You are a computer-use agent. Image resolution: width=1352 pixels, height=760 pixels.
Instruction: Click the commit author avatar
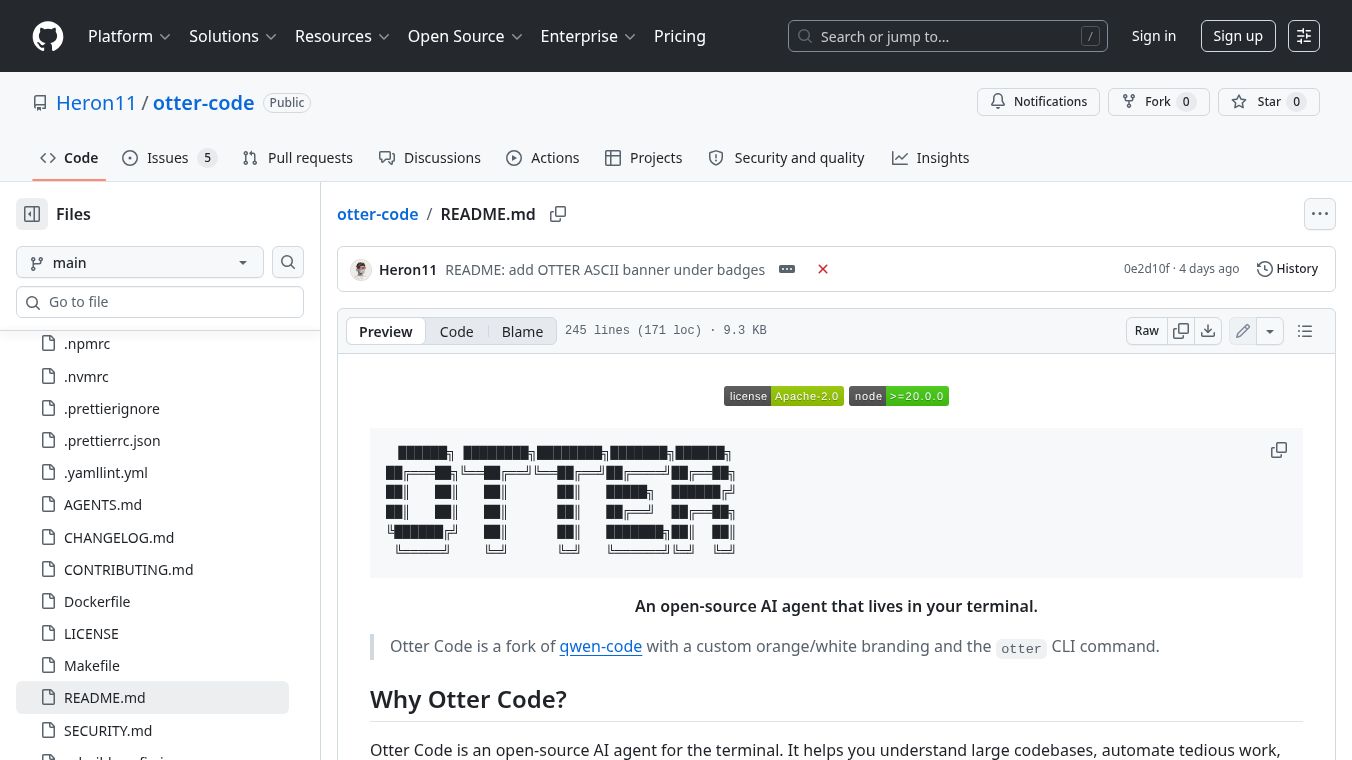click(x=361, y=269)
